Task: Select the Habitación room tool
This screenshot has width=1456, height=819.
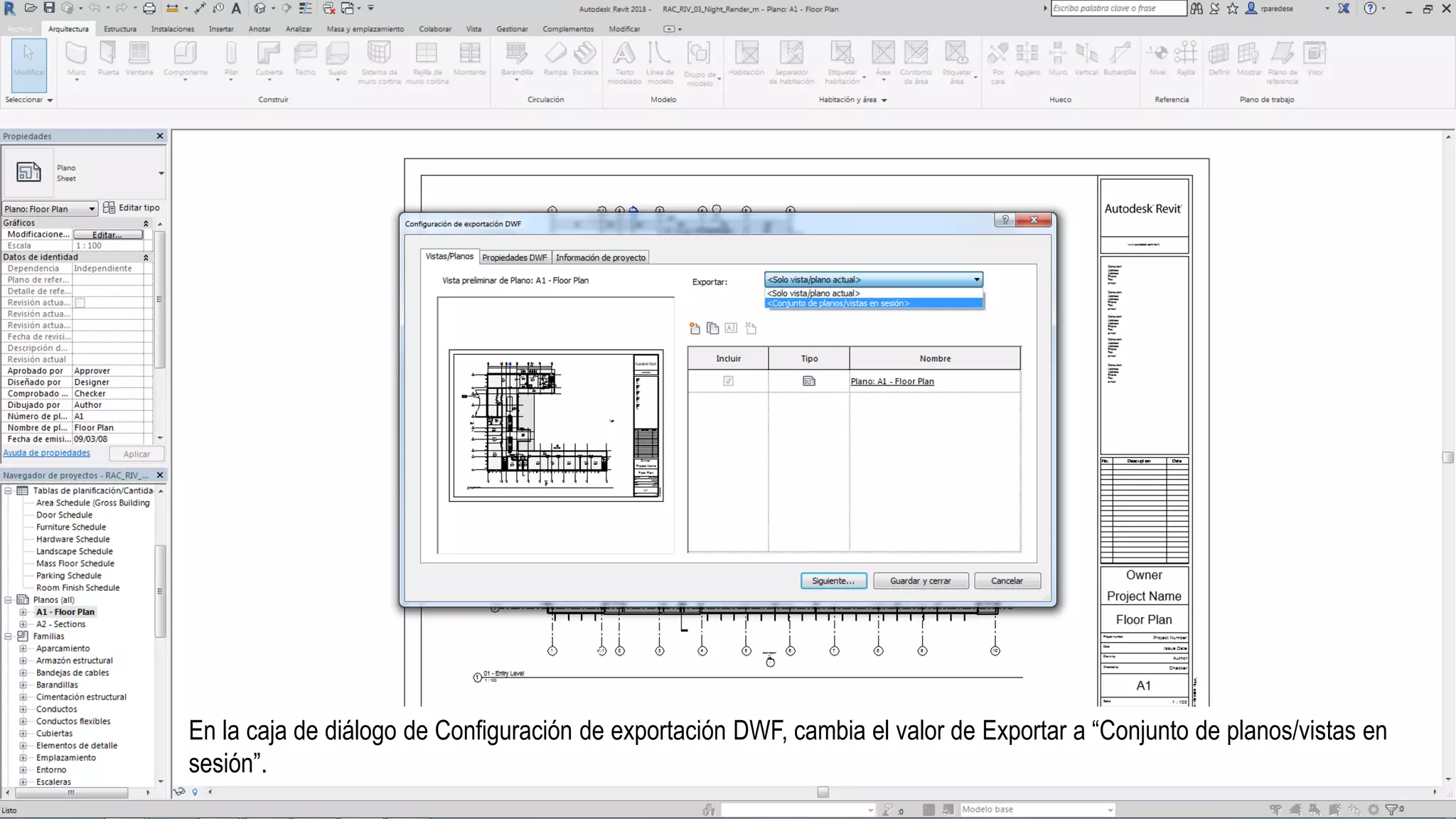Action: click(x=746, y=60)
